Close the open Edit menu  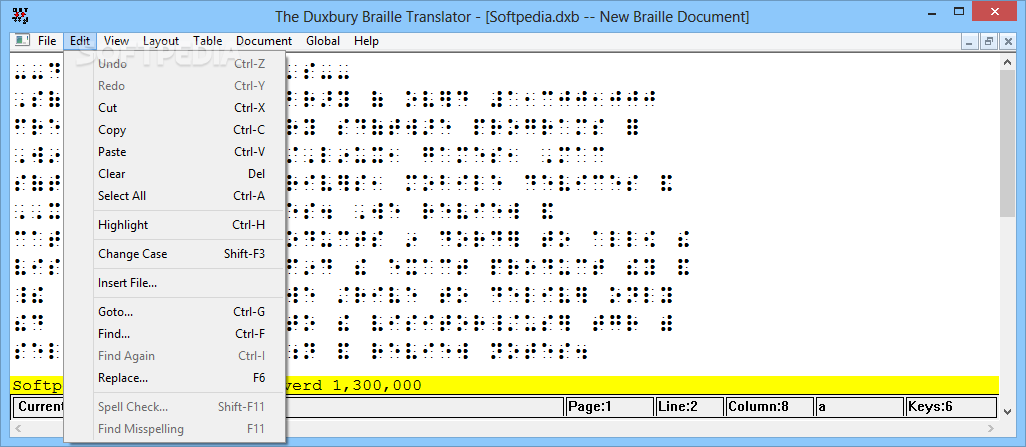80,41
